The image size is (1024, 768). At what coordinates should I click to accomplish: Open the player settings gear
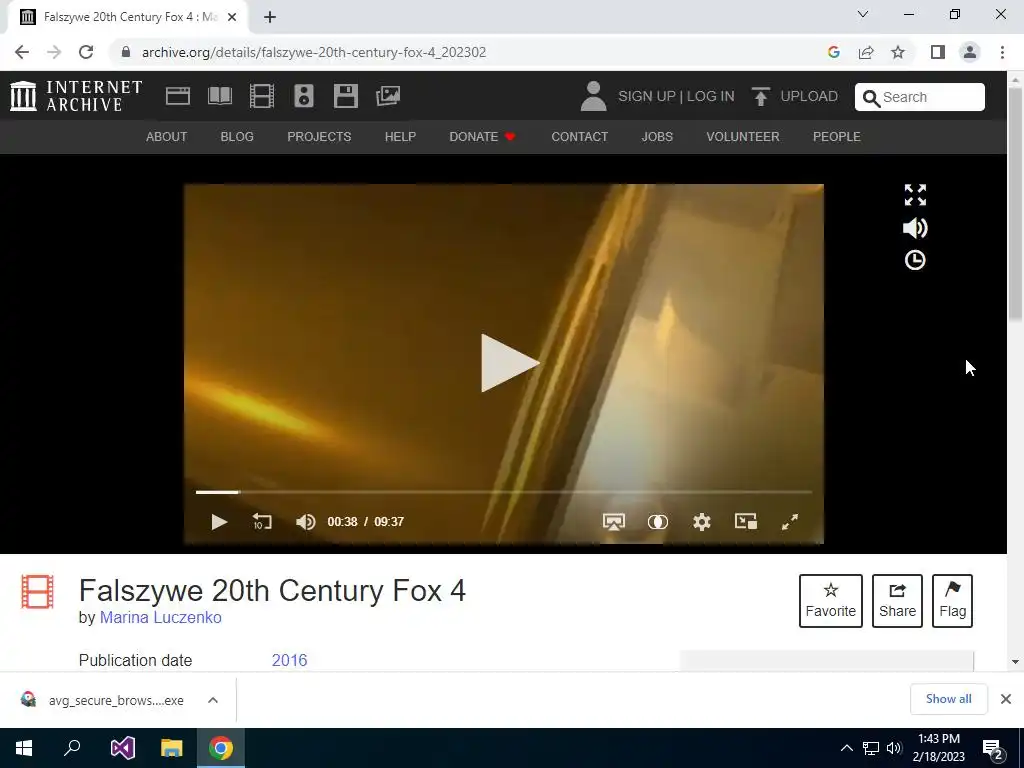tap(701, 522)
